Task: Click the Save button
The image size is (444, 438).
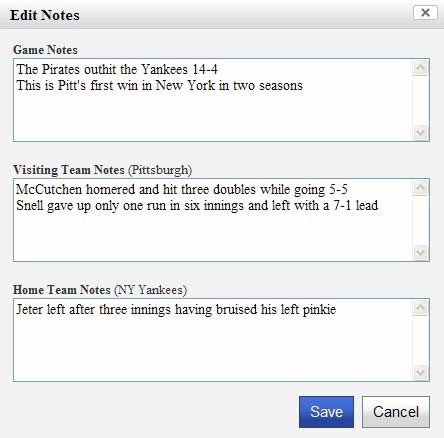Action: pyautogui.click(x=326, y=412)
